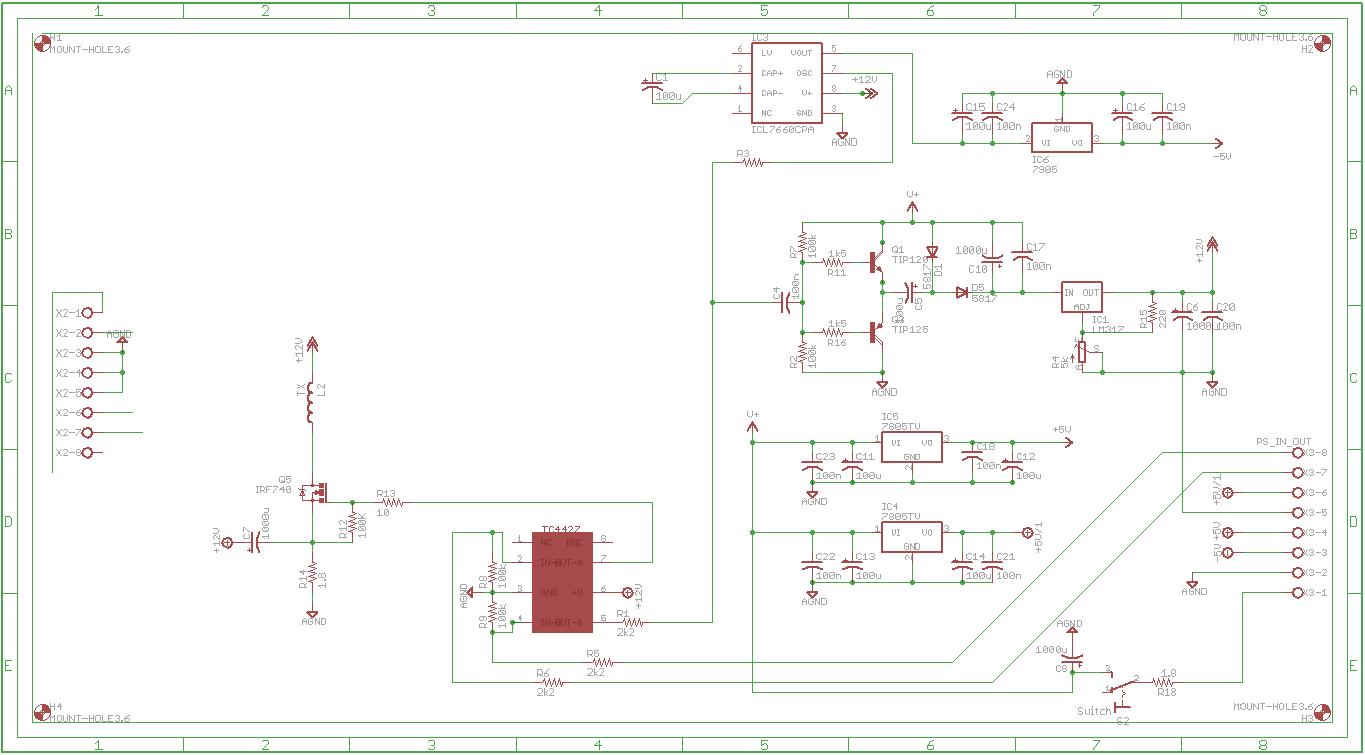This screenshot has width=1365, height=755.
Task: Select the TIP125 value label
Action: tap(910, 329)
